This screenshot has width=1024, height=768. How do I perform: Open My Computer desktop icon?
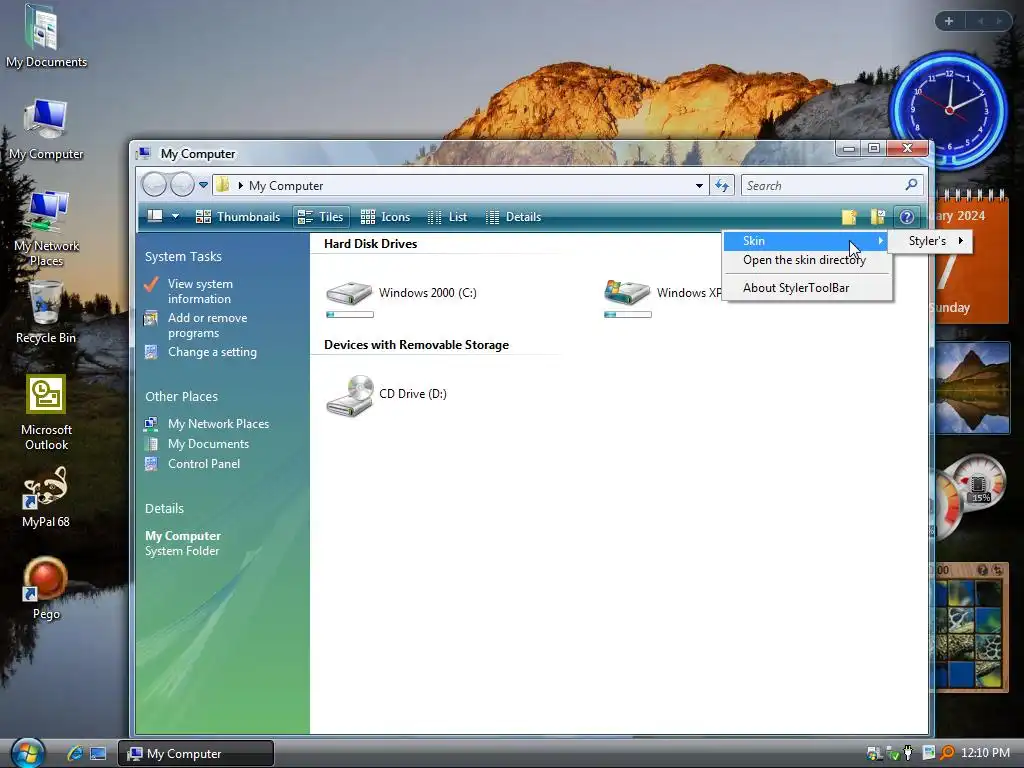pos(46,129)
